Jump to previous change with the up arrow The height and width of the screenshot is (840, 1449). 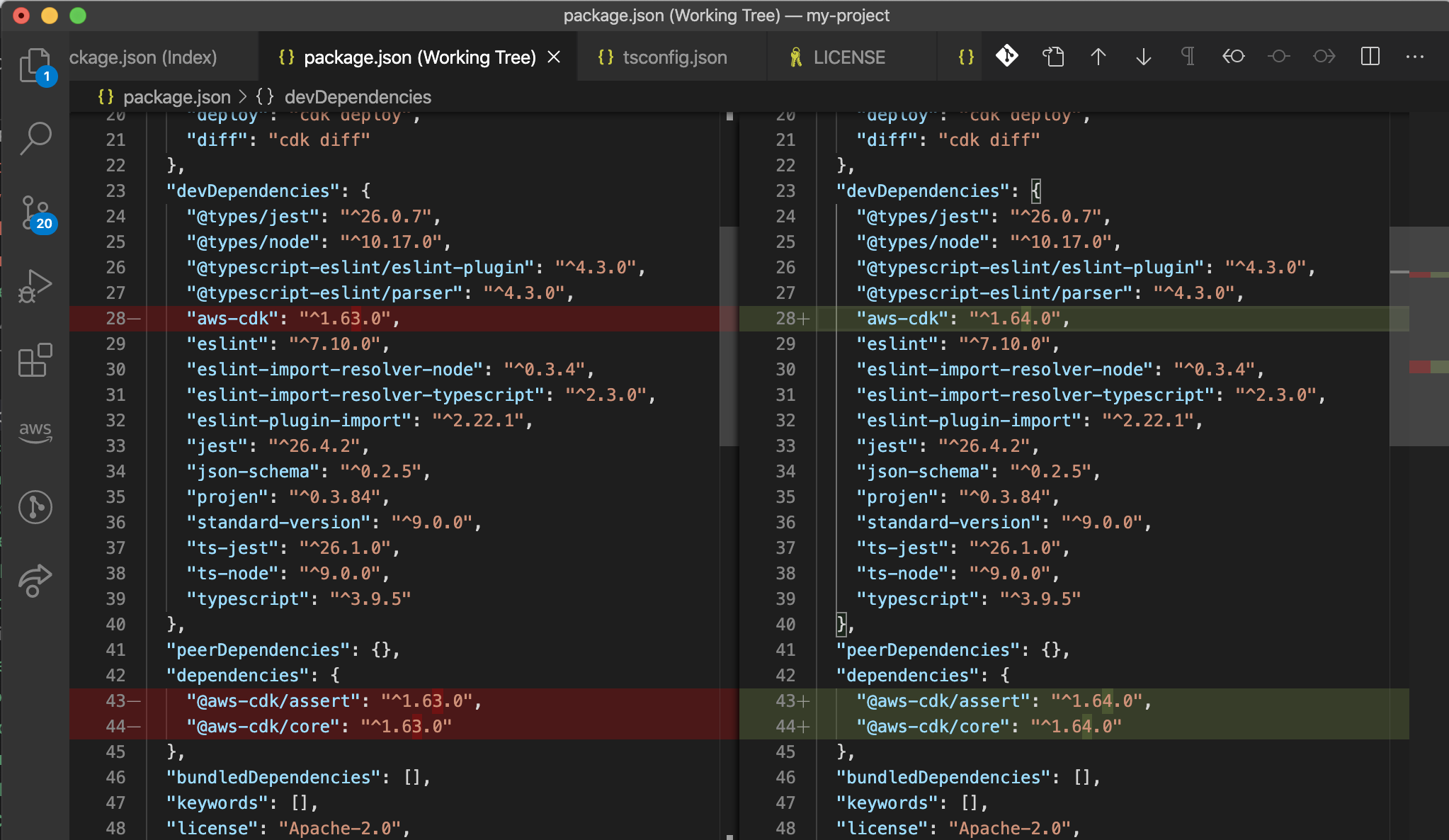coord(1098,57)
